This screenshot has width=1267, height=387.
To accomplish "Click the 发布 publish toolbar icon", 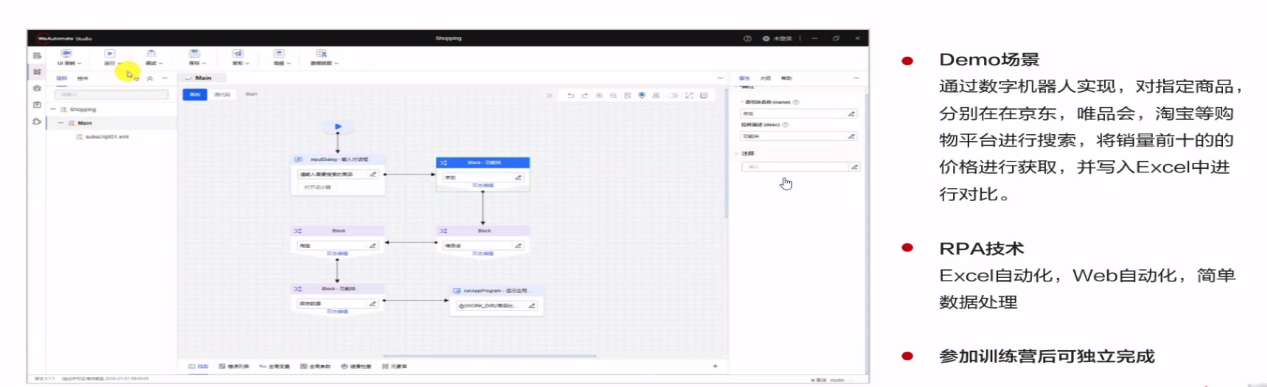I will tap(237, 53).
